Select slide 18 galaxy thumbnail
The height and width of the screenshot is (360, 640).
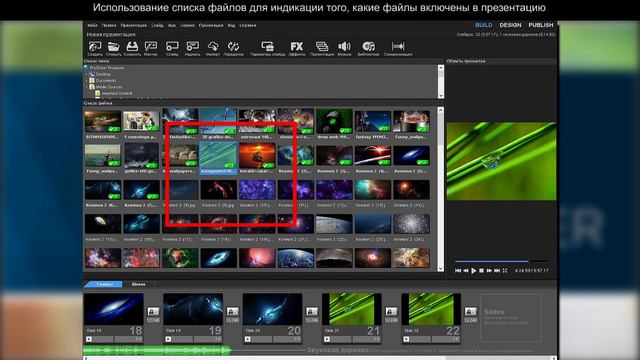pyautogui.click(x=113, y=309)
